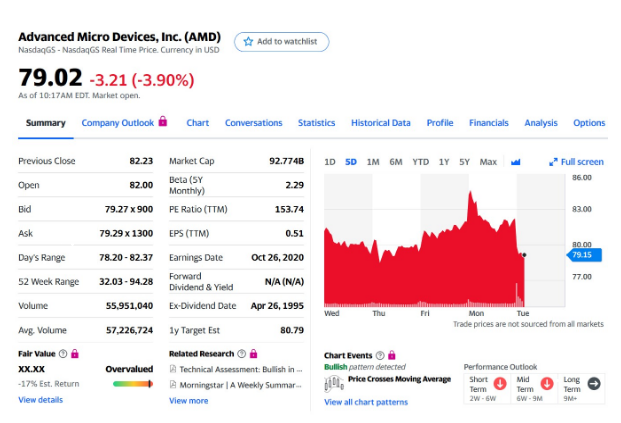Viewport: 621px width, 423px height.
Task: Switch chart range to 1M
Action: coord(373,162)
